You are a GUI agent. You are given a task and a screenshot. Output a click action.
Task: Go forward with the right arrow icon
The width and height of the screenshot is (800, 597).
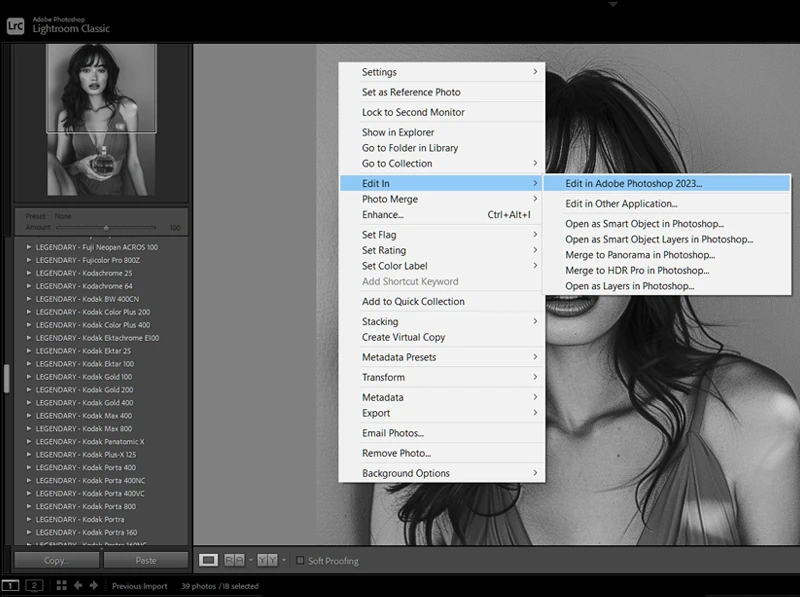coord(94,585)
